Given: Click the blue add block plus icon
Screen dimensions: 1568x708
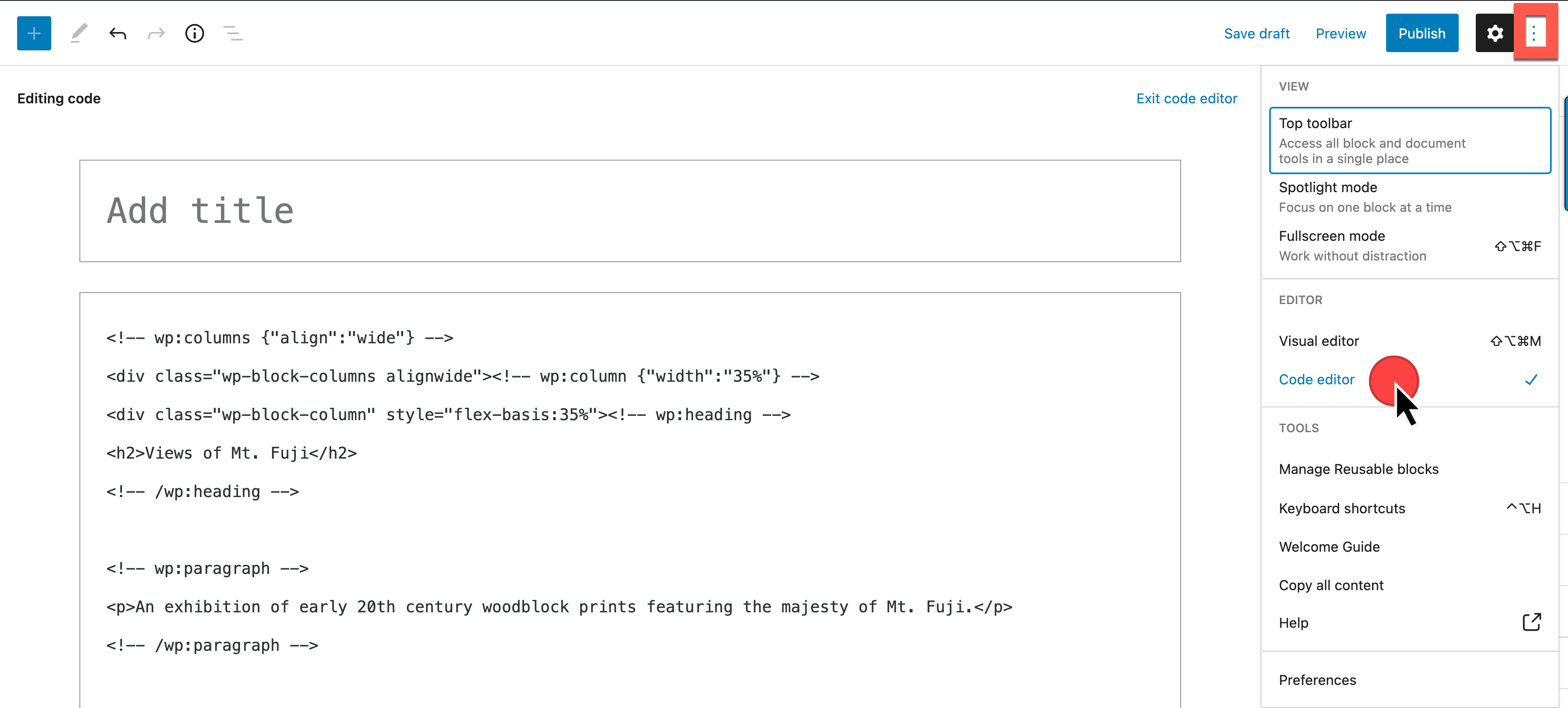Looking at the screenshot, I should click(x=34, y=33).
